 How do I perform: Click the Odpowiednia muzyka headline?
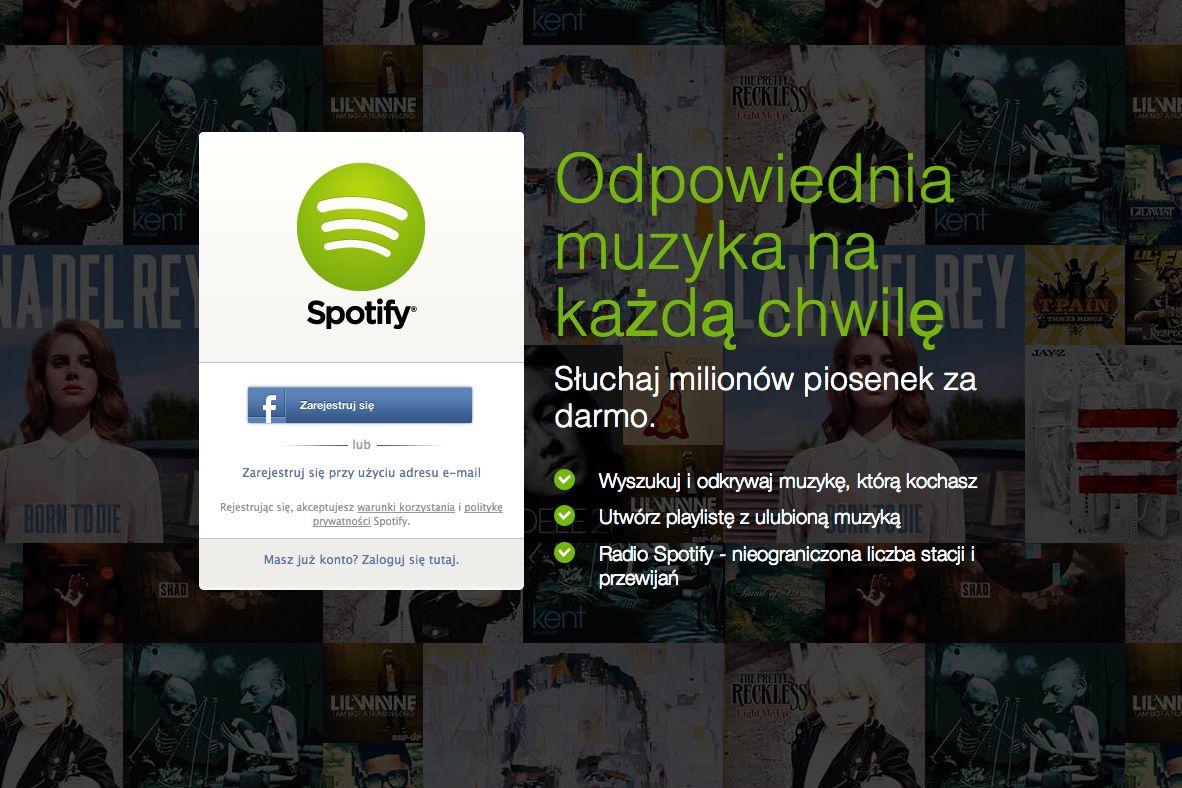pos(754,247)
